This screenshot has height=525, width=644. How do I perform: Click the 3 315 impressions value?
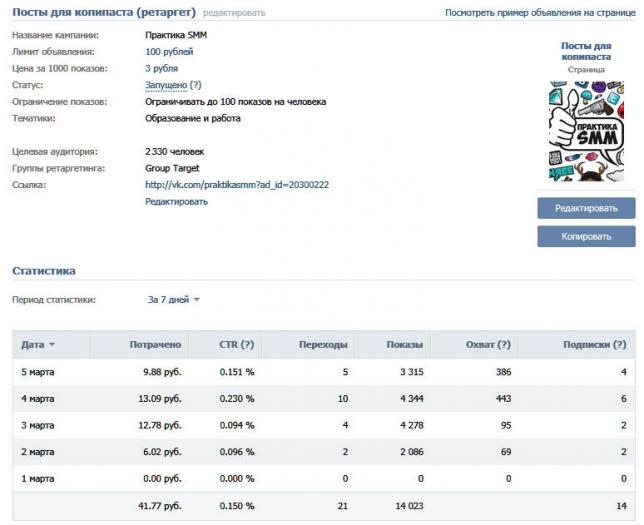412,372
